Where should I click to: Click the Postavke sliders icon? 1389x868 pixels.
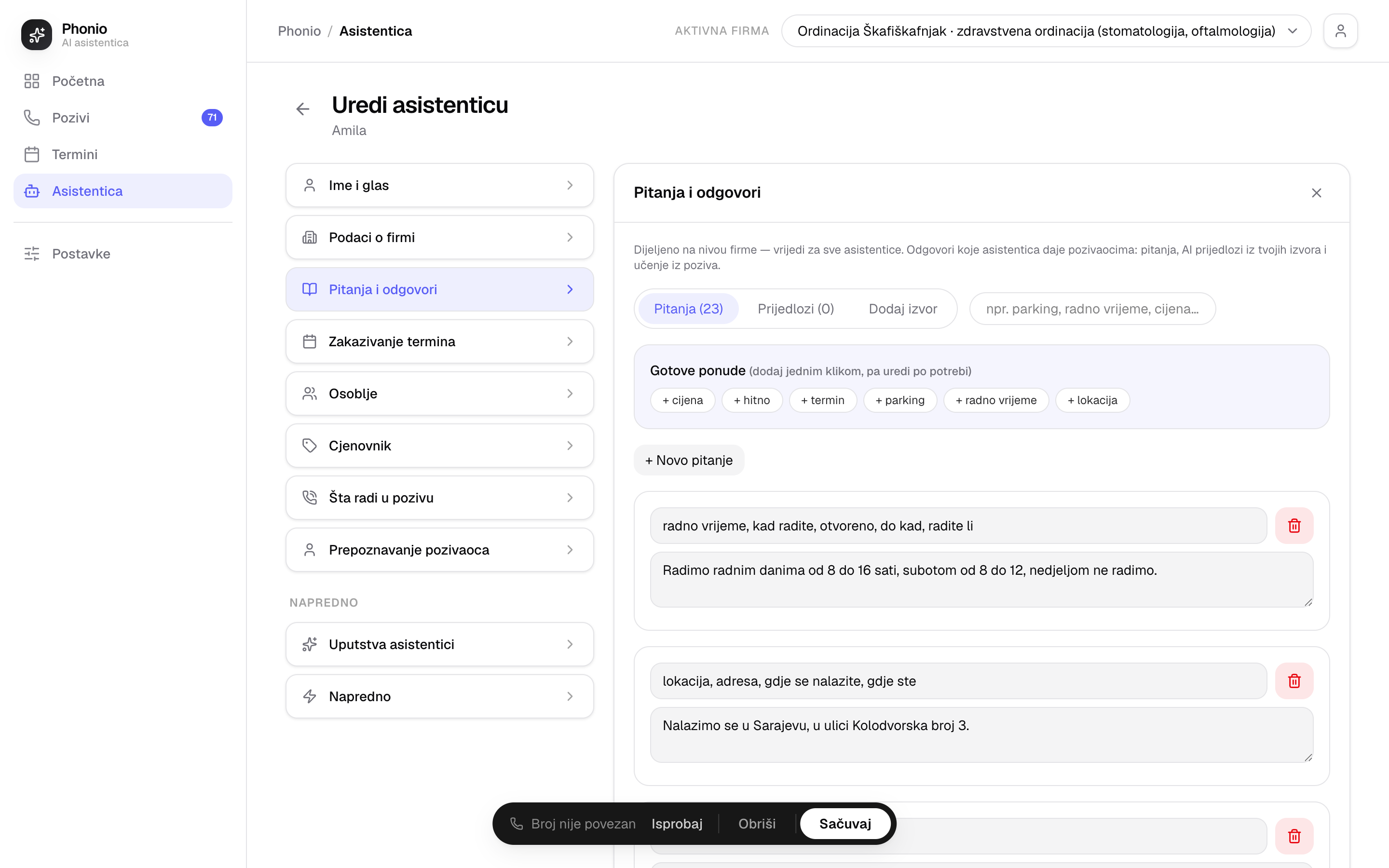point(31,254)
